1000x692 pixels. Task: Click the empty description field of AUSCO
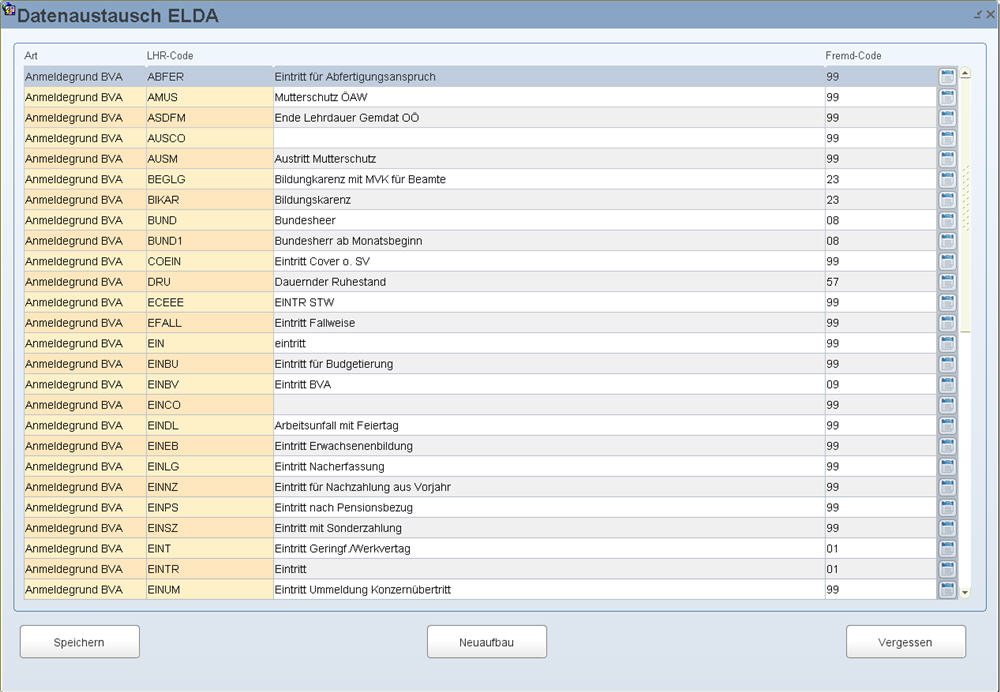(x=548, y=138)
